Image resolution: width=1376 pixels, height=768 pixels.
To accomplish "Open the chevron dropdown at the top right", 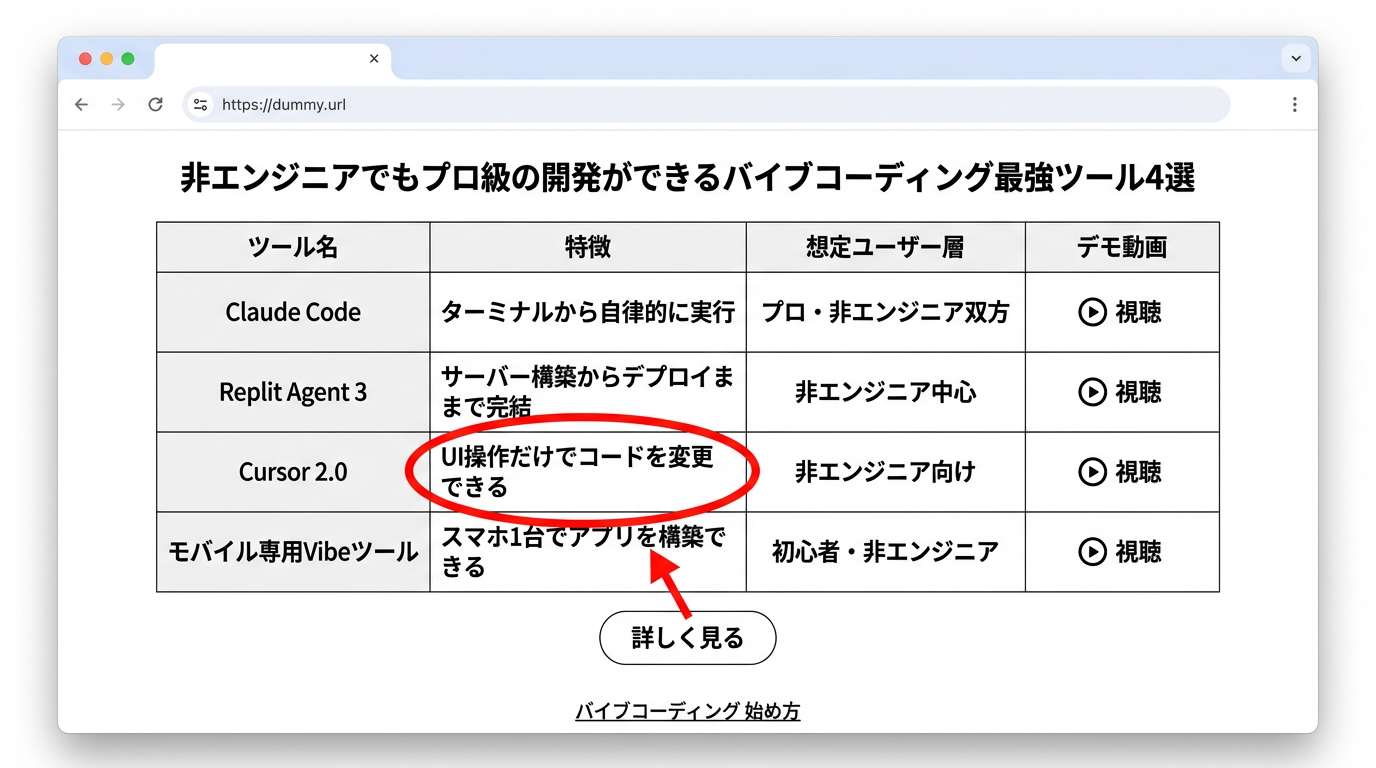I will point(1295,58).
